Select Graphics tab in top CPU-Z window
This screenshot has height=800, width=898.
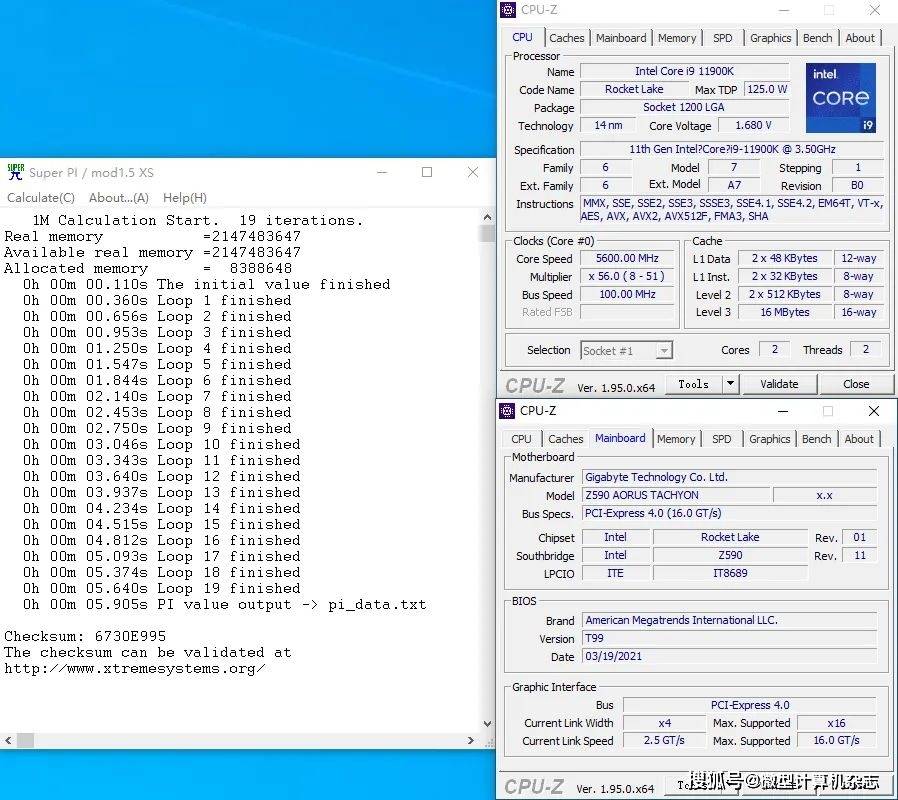[x=770, y=38]
